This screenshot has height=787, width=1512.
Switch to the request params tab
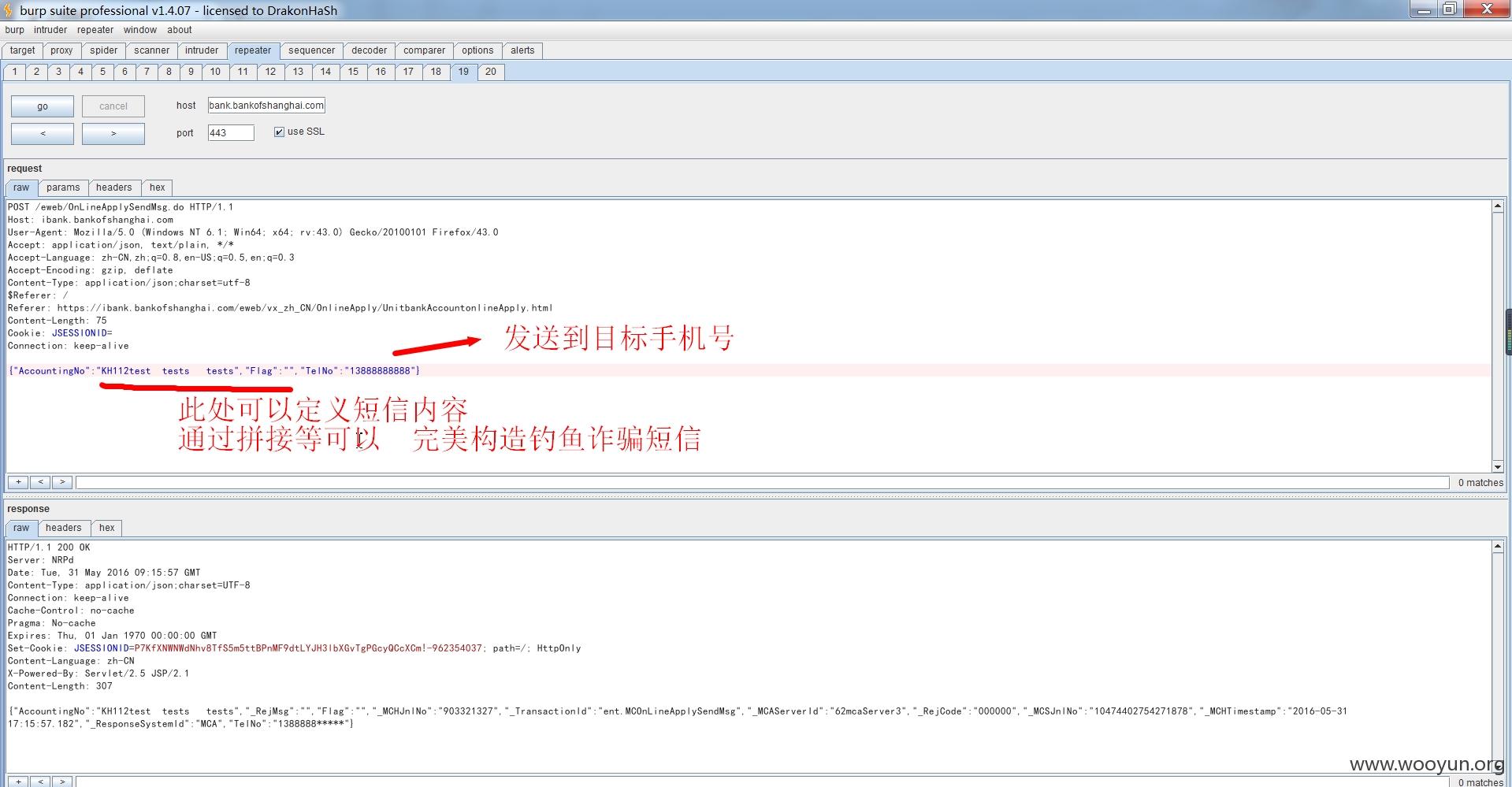click(63, 187)
